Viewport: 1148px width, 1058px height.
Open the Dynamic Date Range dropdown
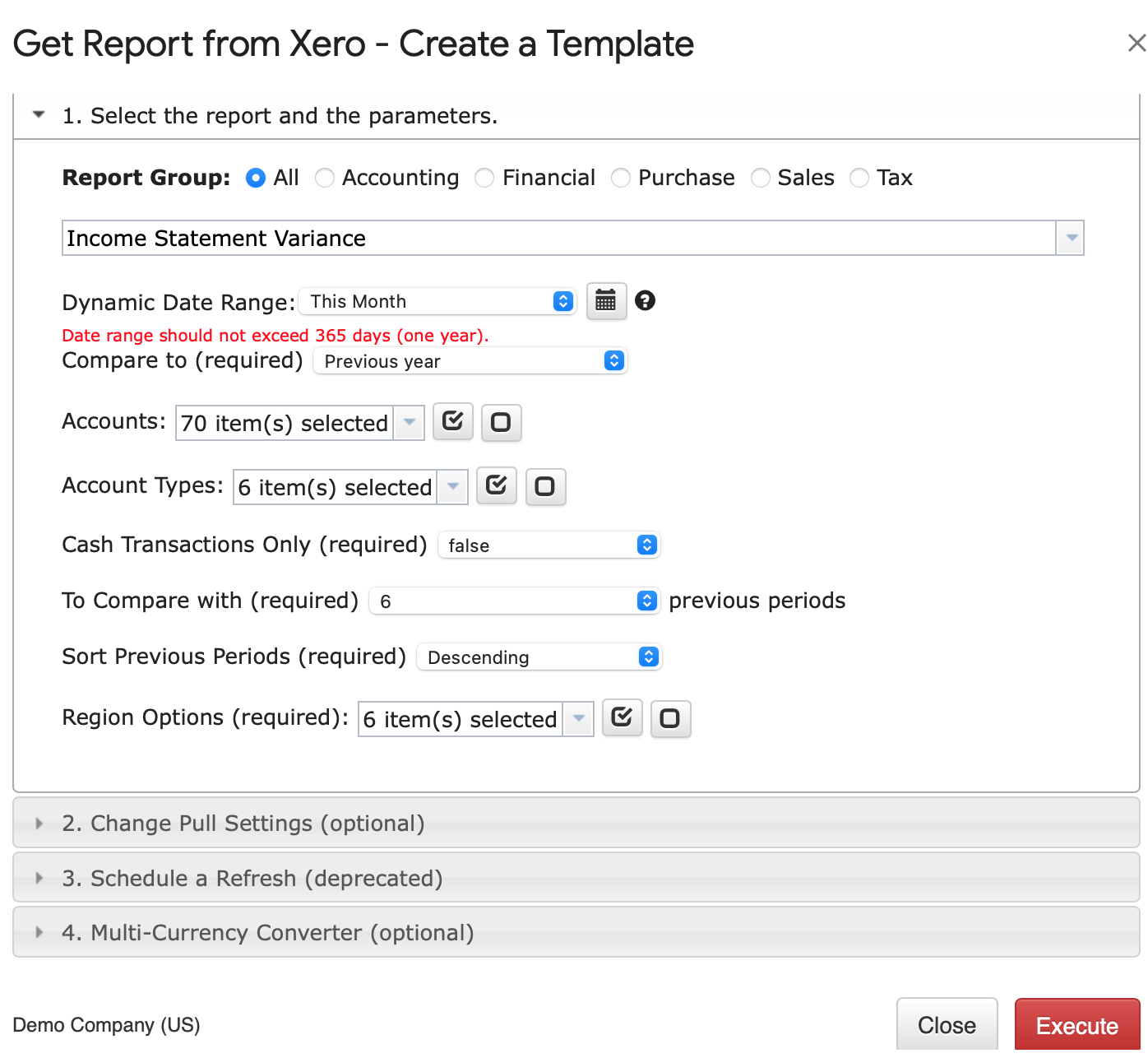click(437, 301)
